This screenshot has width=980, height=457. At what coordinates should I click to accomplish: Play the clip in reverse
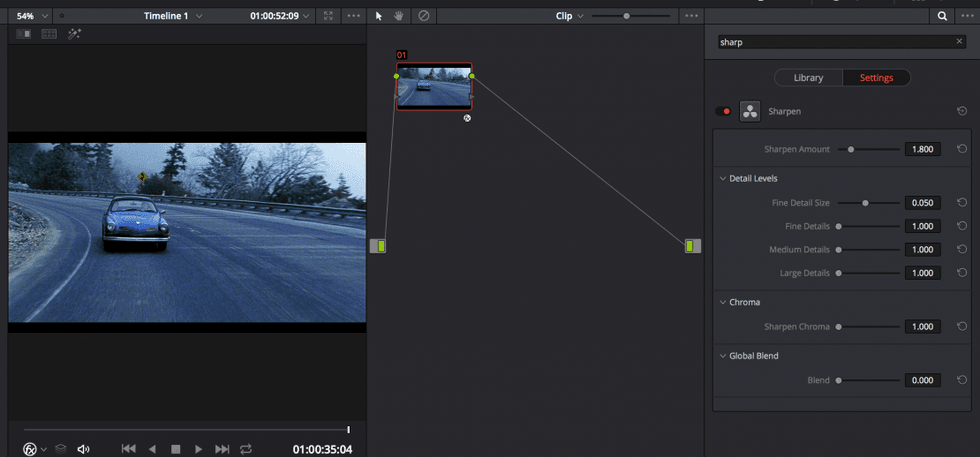tap(152, 449)
